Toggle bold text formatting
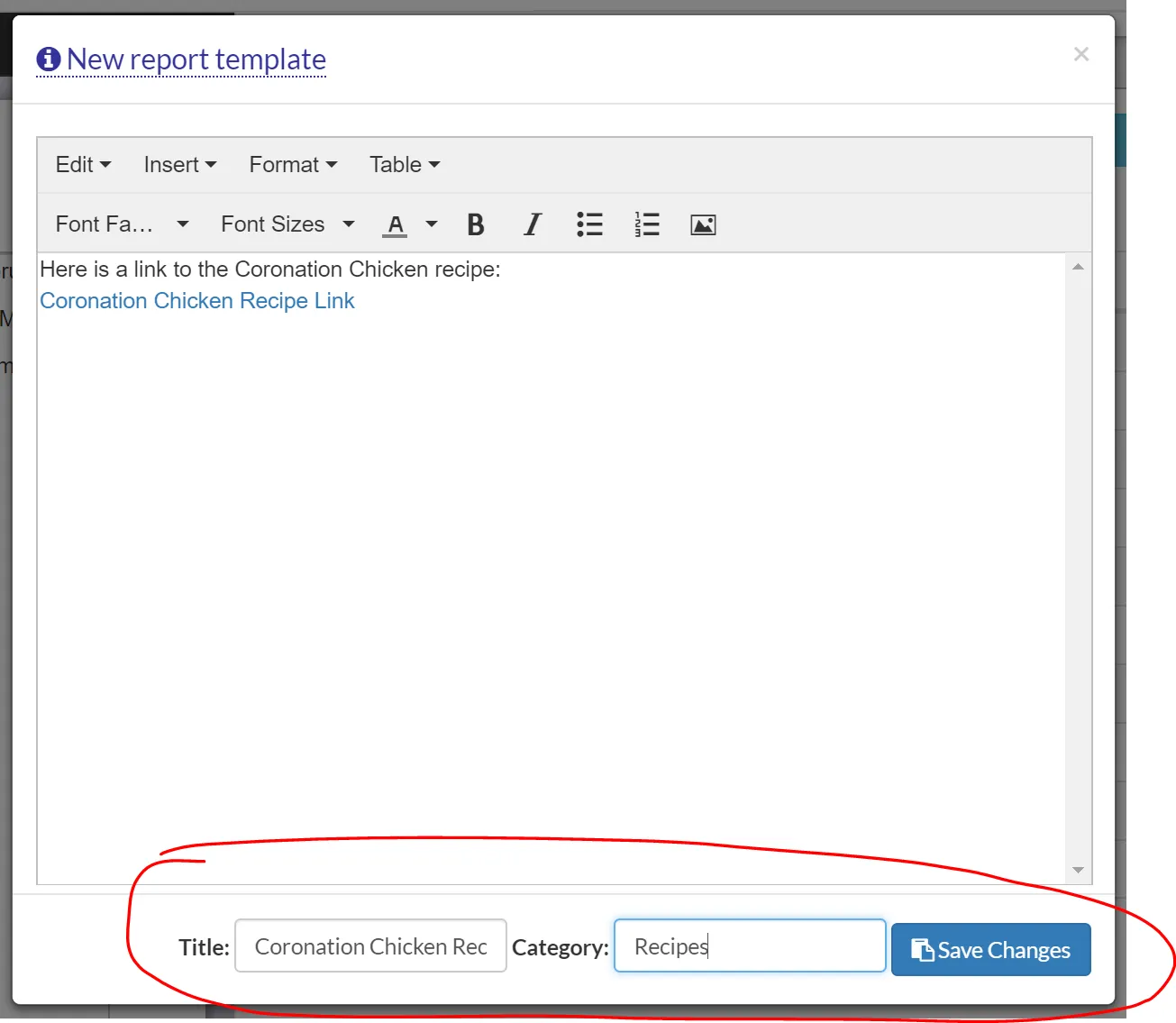 tap(476, 224)
